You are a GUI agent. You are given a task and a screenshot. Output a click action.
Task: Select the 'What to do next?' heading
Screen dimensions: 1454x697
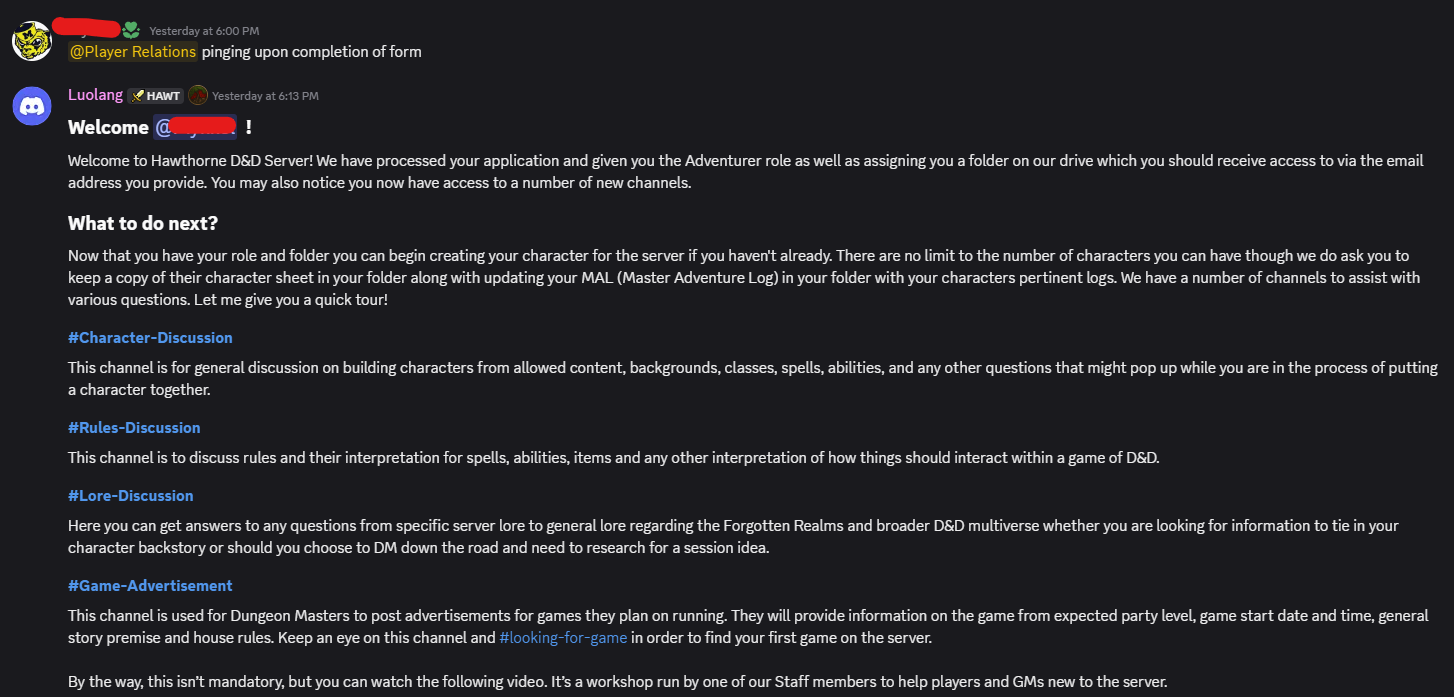[143, 223]
